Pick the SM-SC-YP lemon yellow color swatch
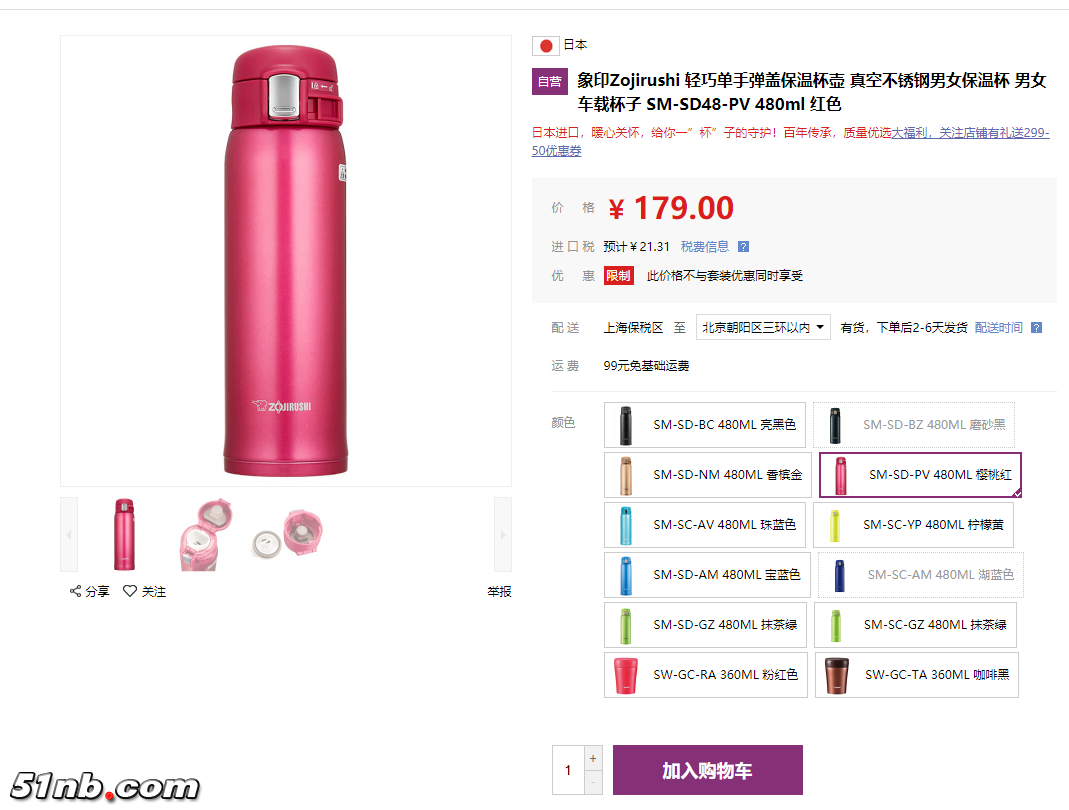 coord(914,525)
